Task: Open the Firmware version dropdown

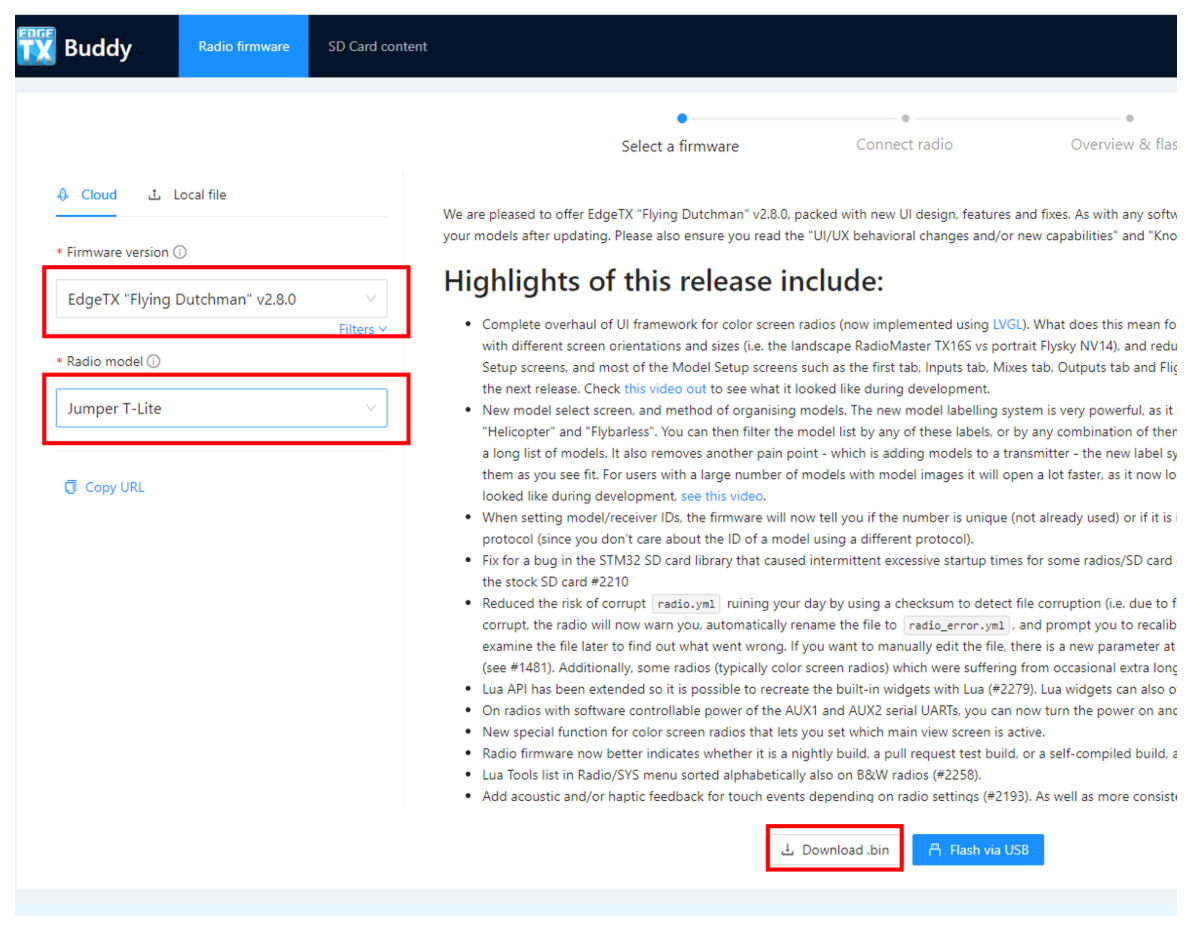Action: pos(221,299)
